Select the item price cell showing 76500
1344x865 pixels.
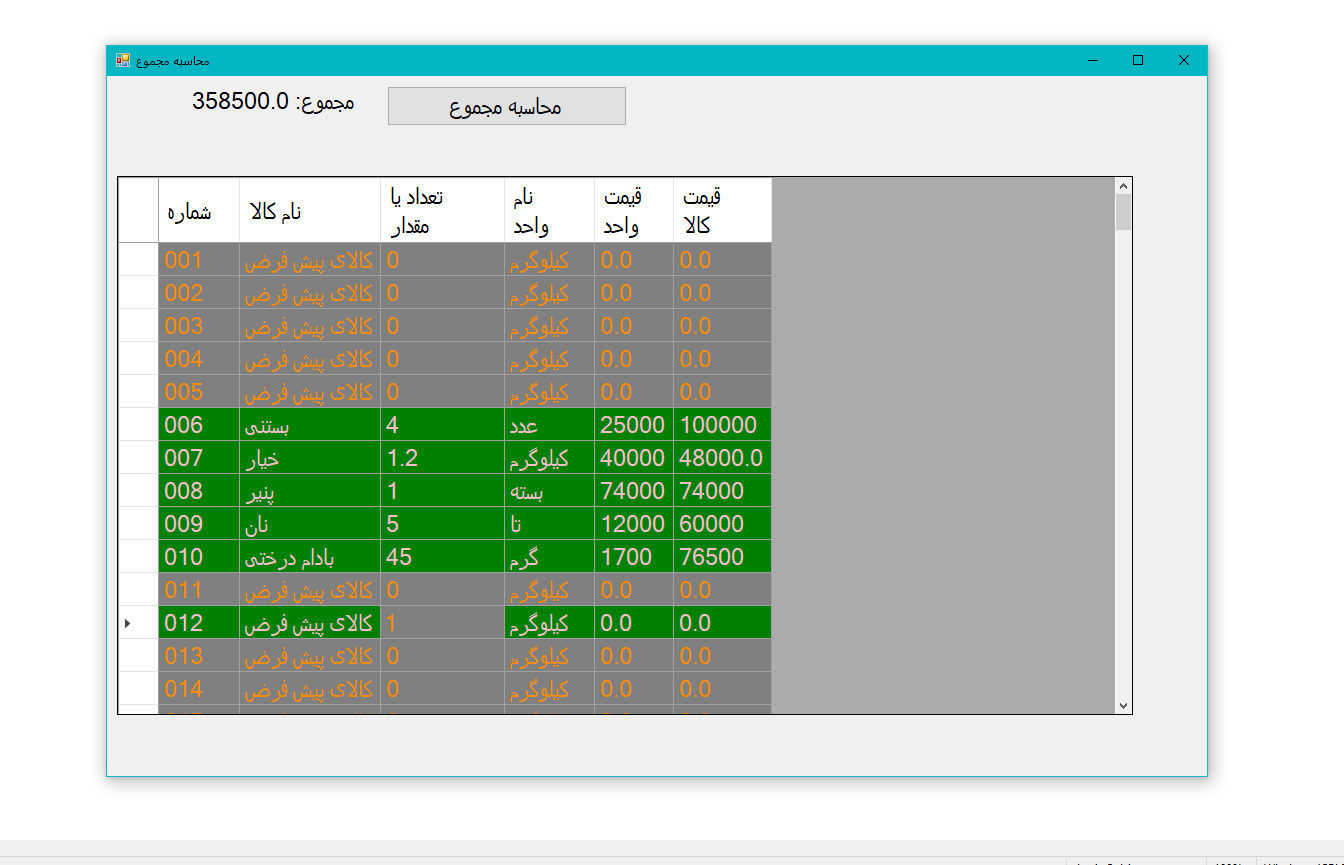722,557
